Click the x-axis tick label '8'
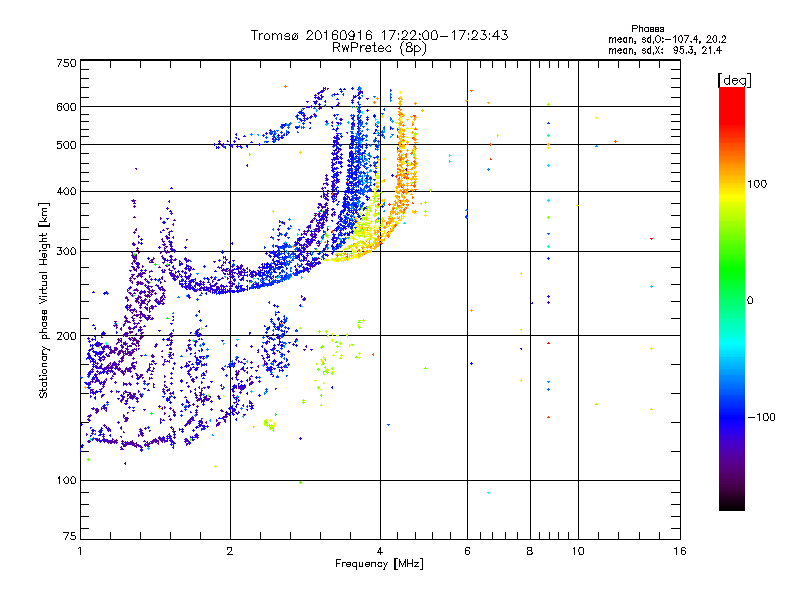This screenshot has width=800, height=600. [530, 551]
